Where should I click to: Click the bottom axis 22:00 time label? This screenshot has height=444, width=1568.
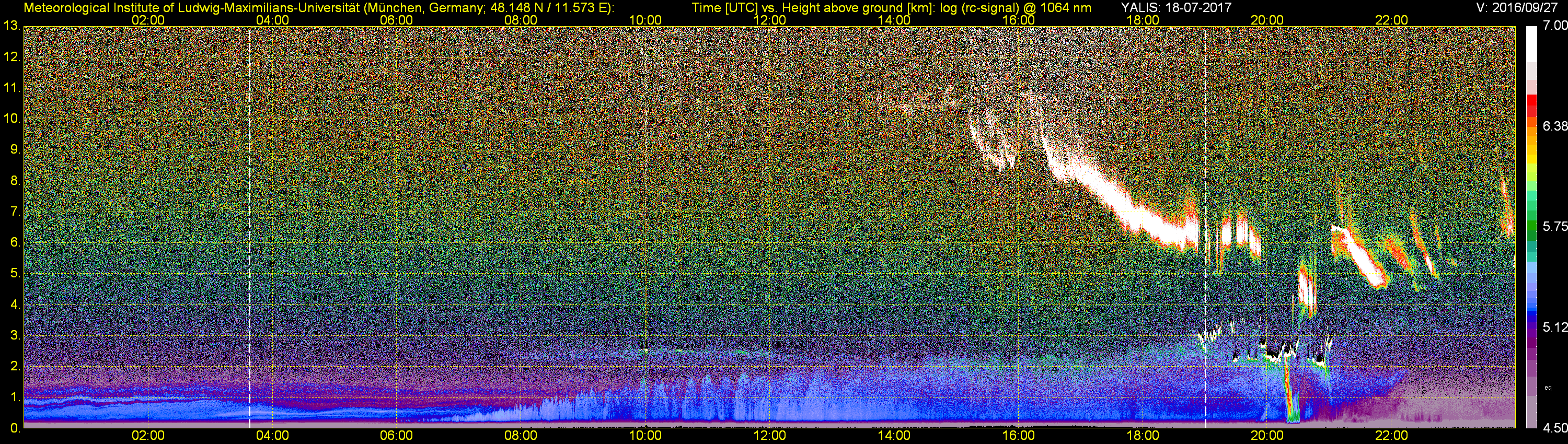(1391, 436)
